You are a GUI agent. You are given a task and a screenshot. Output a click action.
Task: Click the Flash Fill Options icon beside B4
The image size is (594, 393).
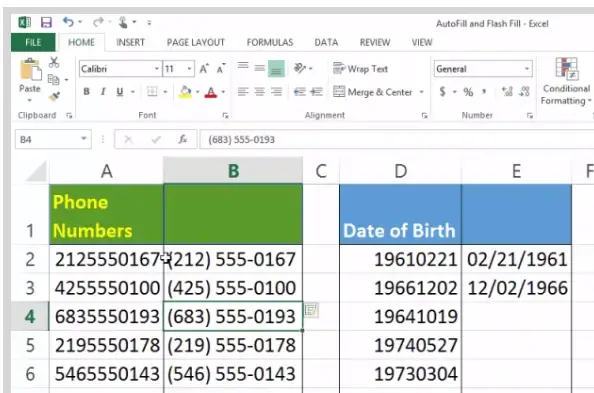[x=311, y=310]
